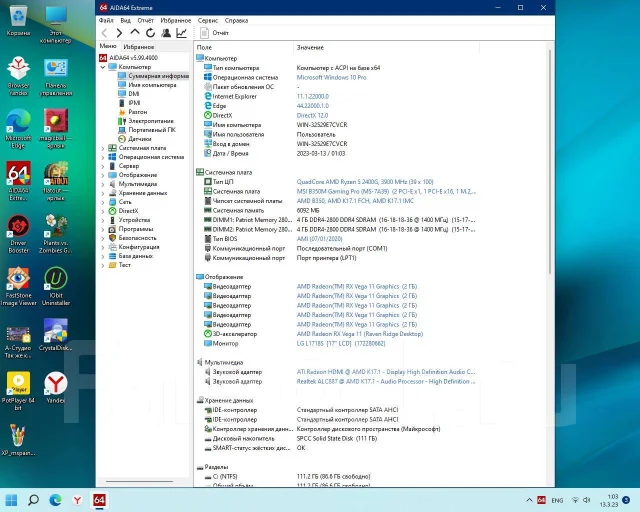Screen dimensions: 640x512
Task: Select Портативный ПК tree item
Action: [147, 130]
